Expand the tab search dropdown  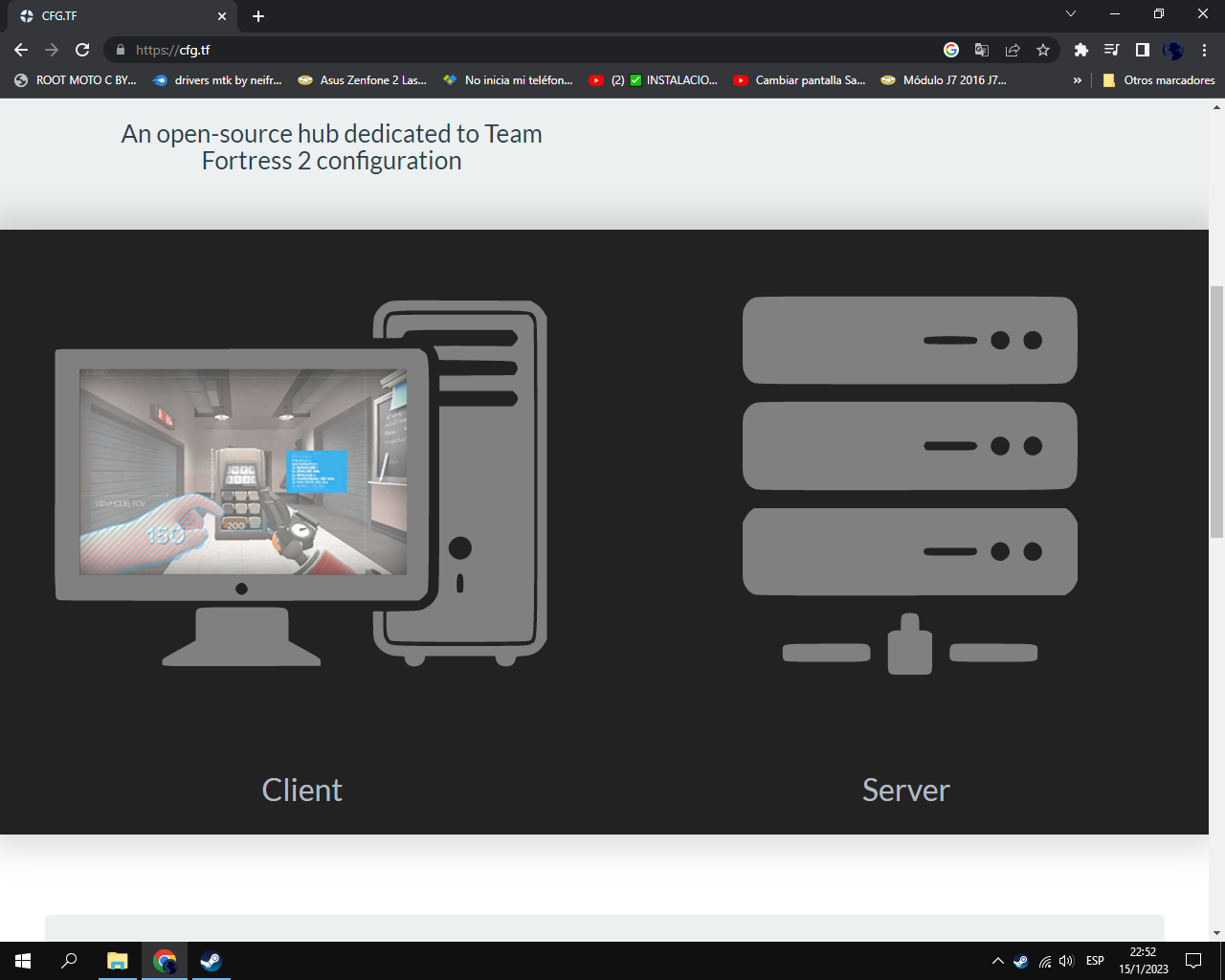(x=1071, y=14)
